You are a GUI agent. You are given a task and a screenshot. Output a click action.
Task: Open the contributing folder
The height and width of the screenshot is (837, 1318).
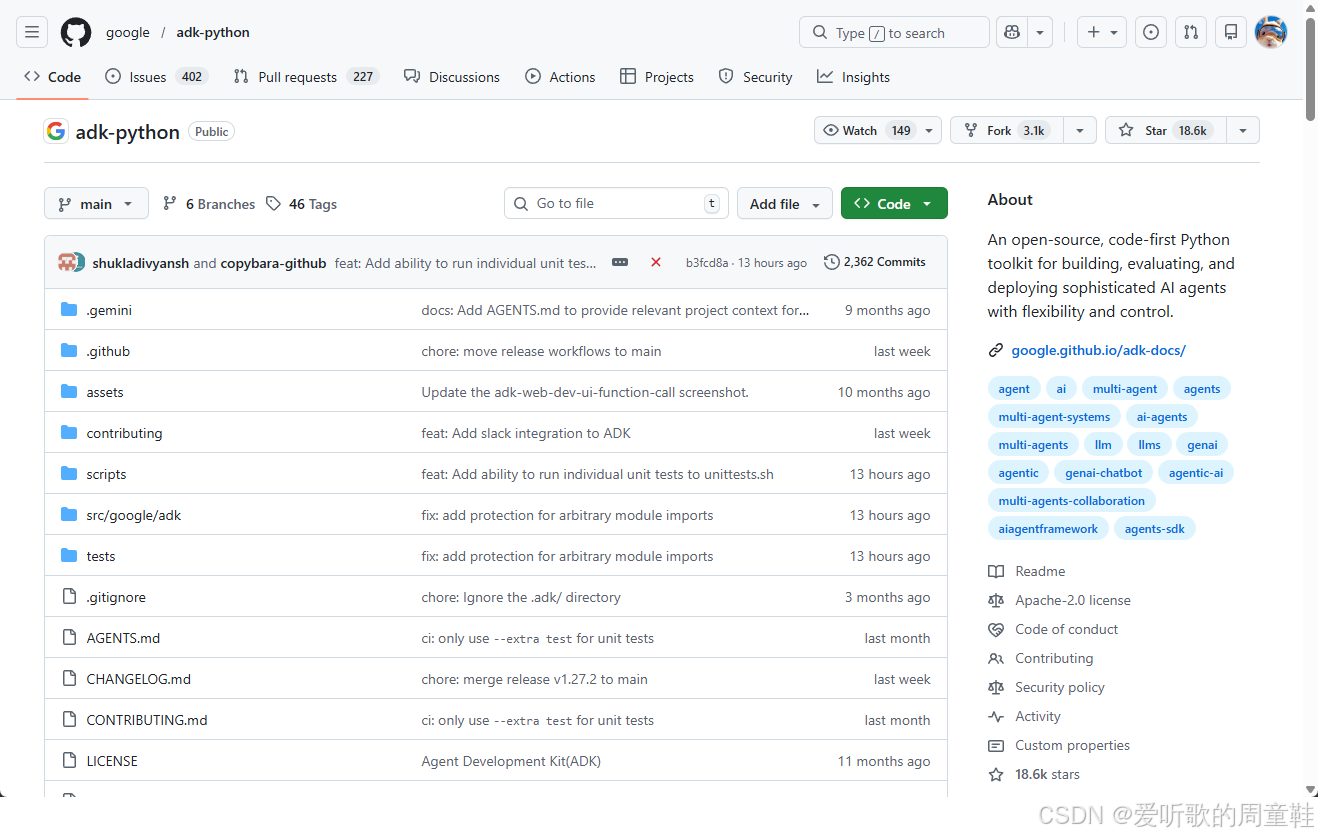pyautogui.click(x=124, y=433)
